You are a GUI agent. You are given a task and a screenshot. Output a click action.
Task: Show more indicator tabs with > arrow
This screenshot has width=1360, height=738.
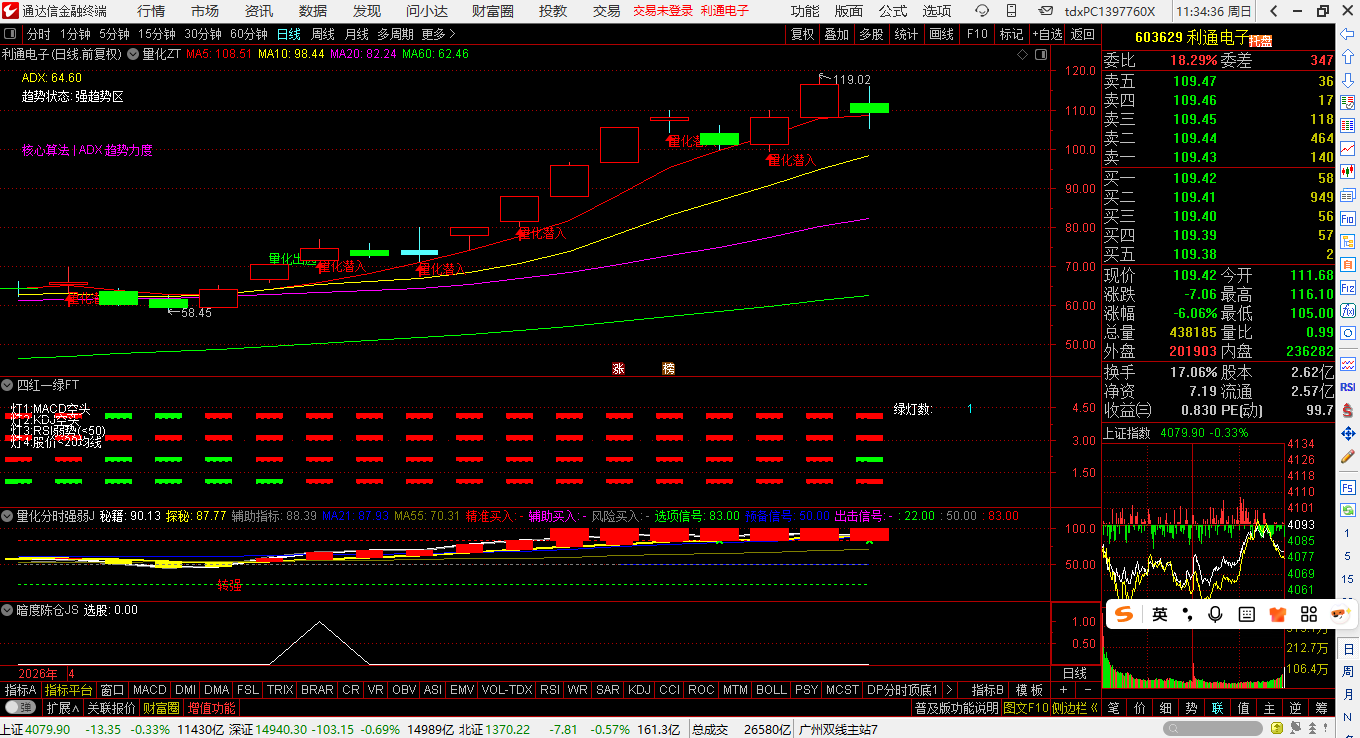pos(948,690)
